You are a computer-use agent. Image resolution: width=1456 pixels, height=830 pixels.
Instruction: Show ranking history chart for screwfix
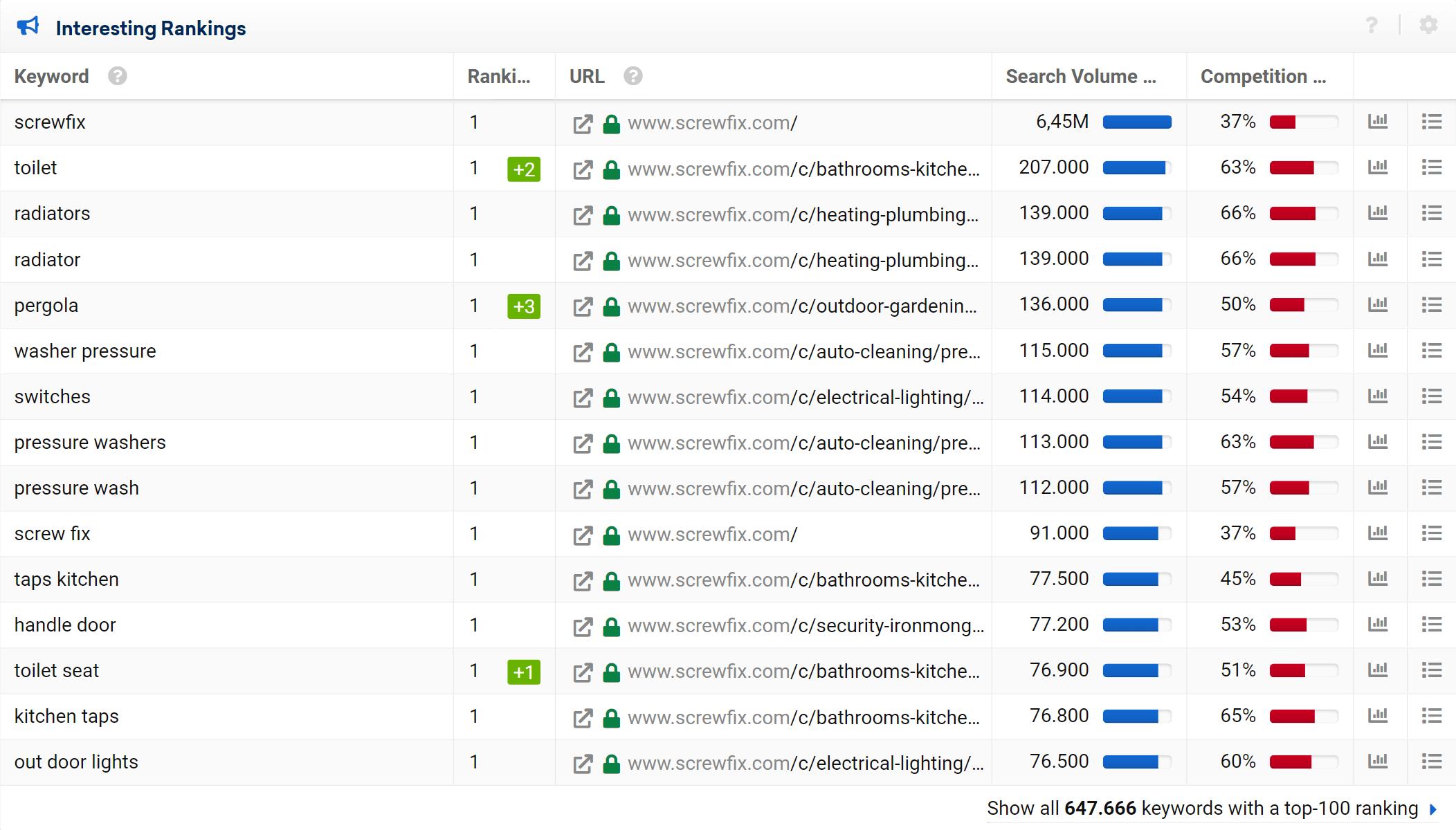pyautogui.click(x=1378, y=122)
